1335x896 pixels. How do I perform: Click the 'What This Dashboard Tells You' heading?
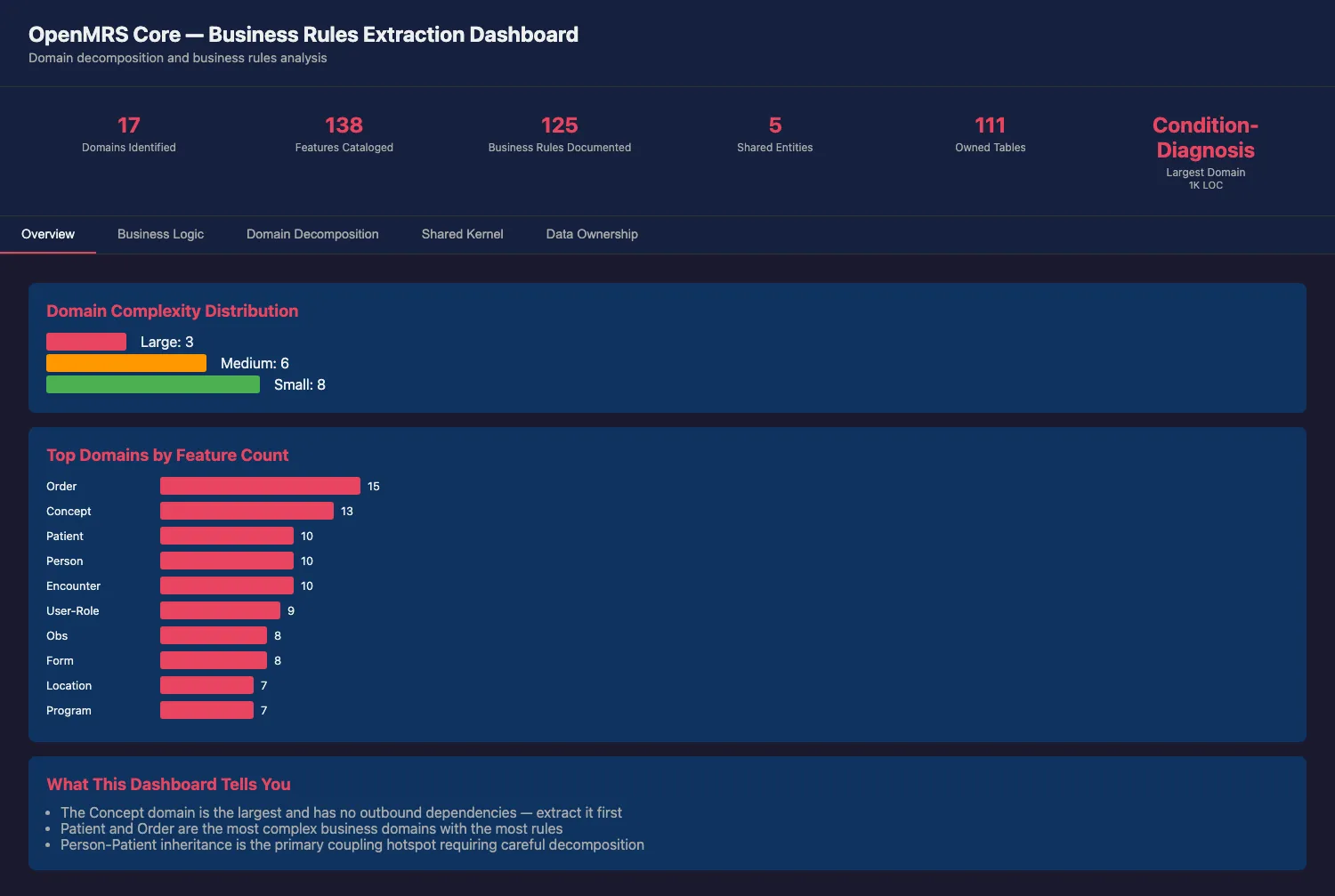coord(168,784)
